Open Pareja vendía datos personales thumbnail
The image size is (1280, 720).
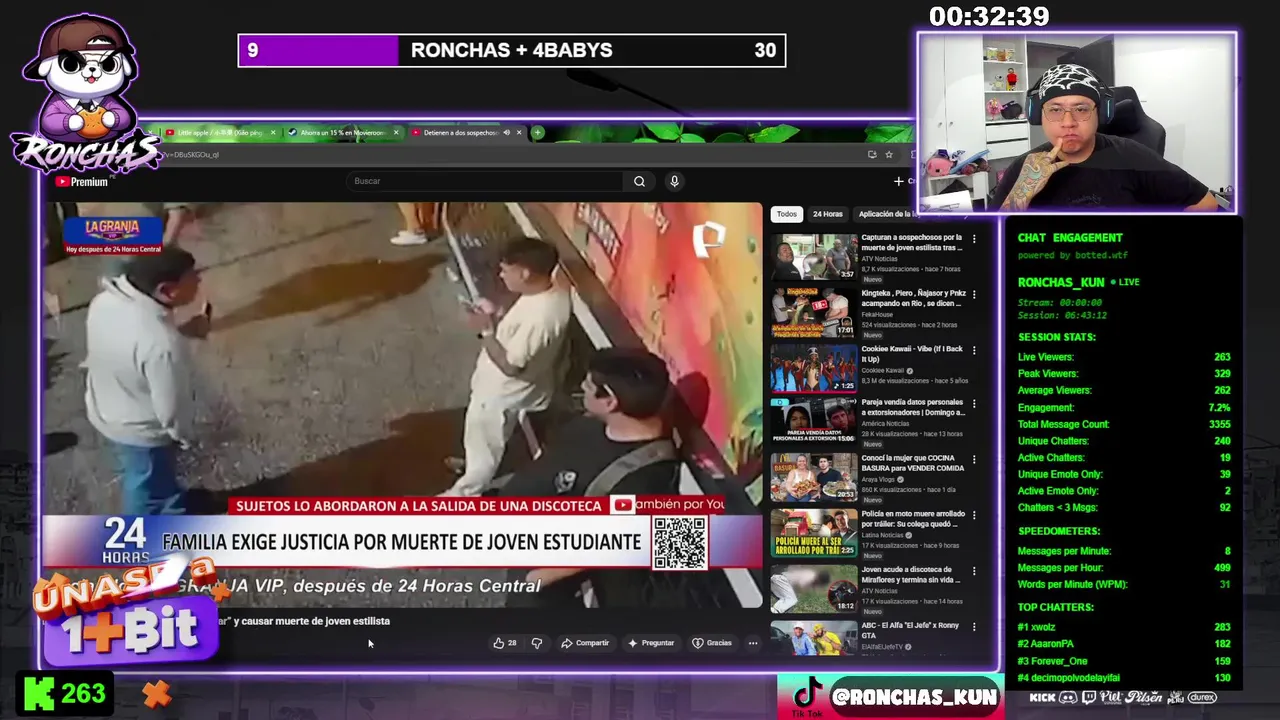point(814,422)
